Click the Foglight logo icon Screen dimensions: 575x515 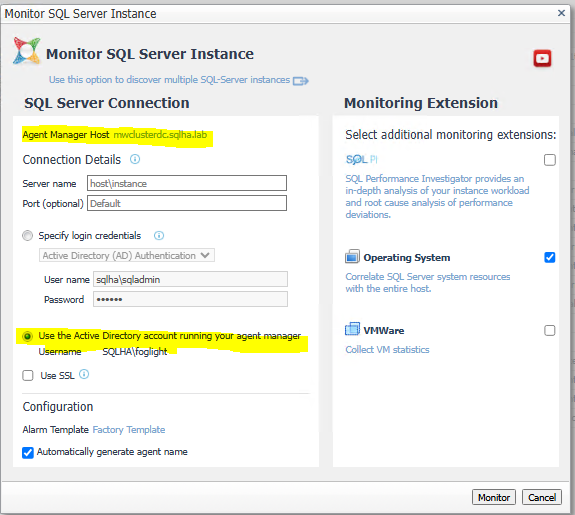(26, 51)
